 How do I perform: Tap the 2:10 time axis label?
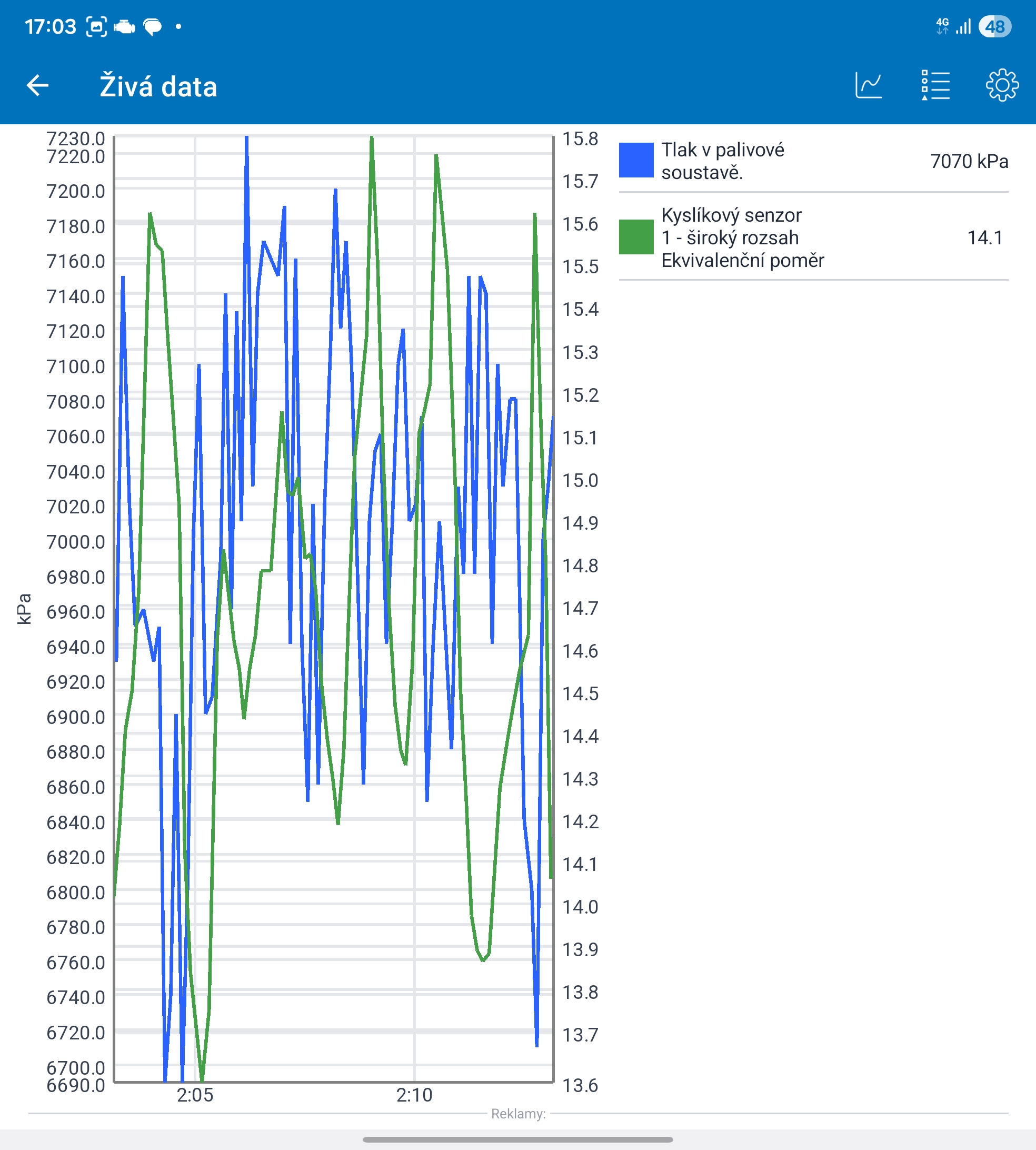pos(414,1095)
